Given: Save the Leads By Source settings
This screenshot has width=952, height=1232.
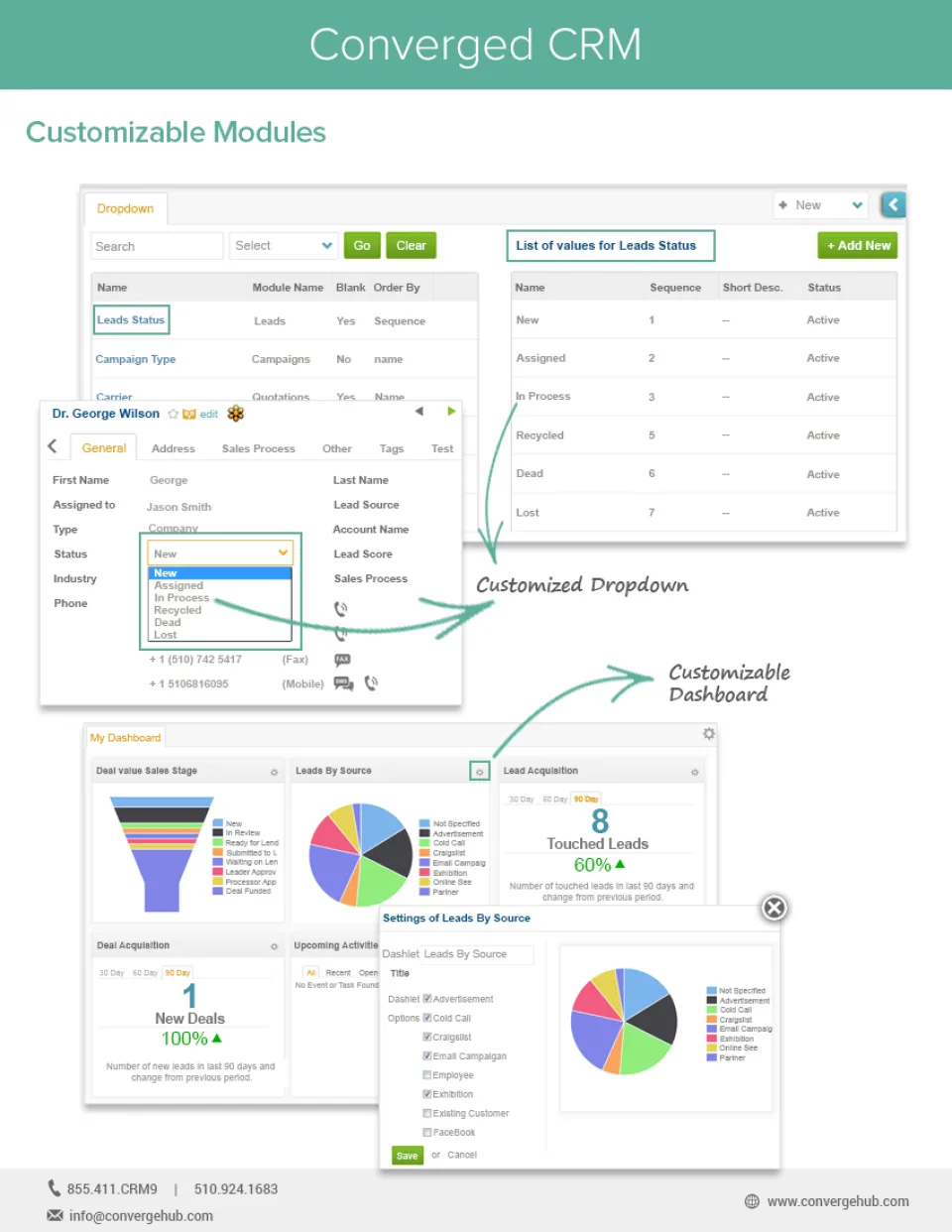Looking at the screenshot, I should (408, 1156).
